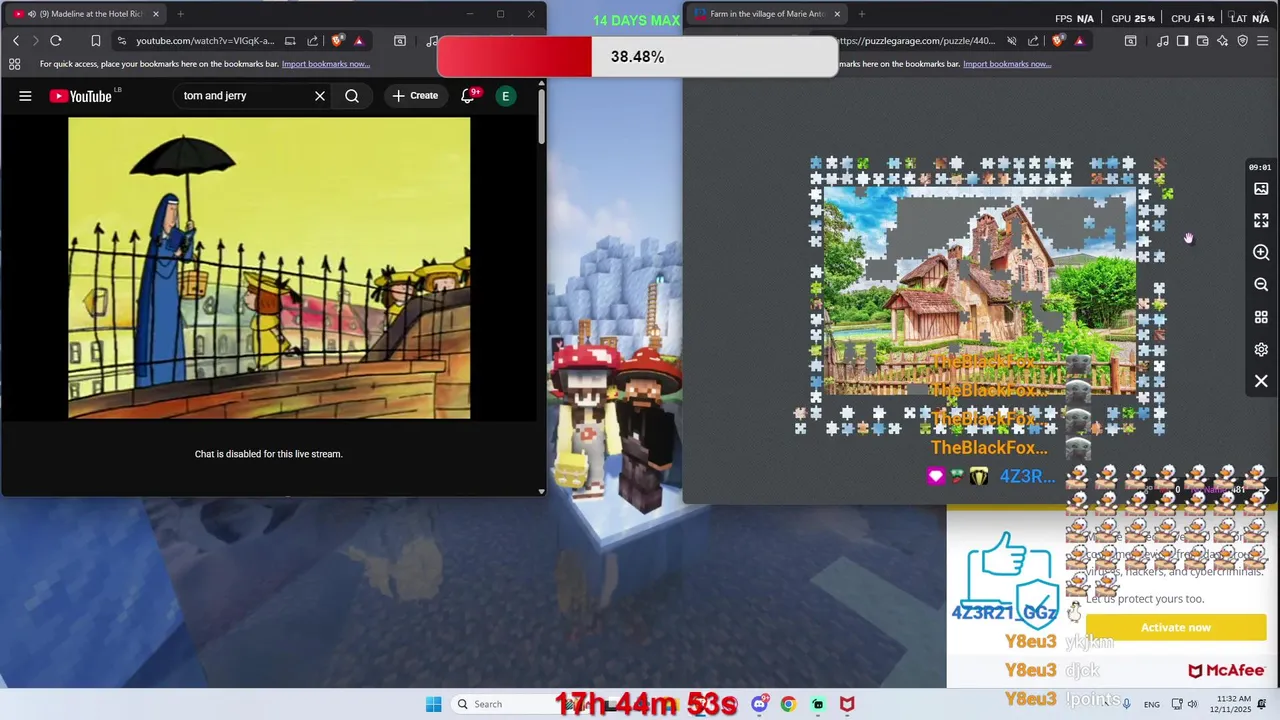
Task: Open the Brave Wallet icon
Action: [1202, 41]
